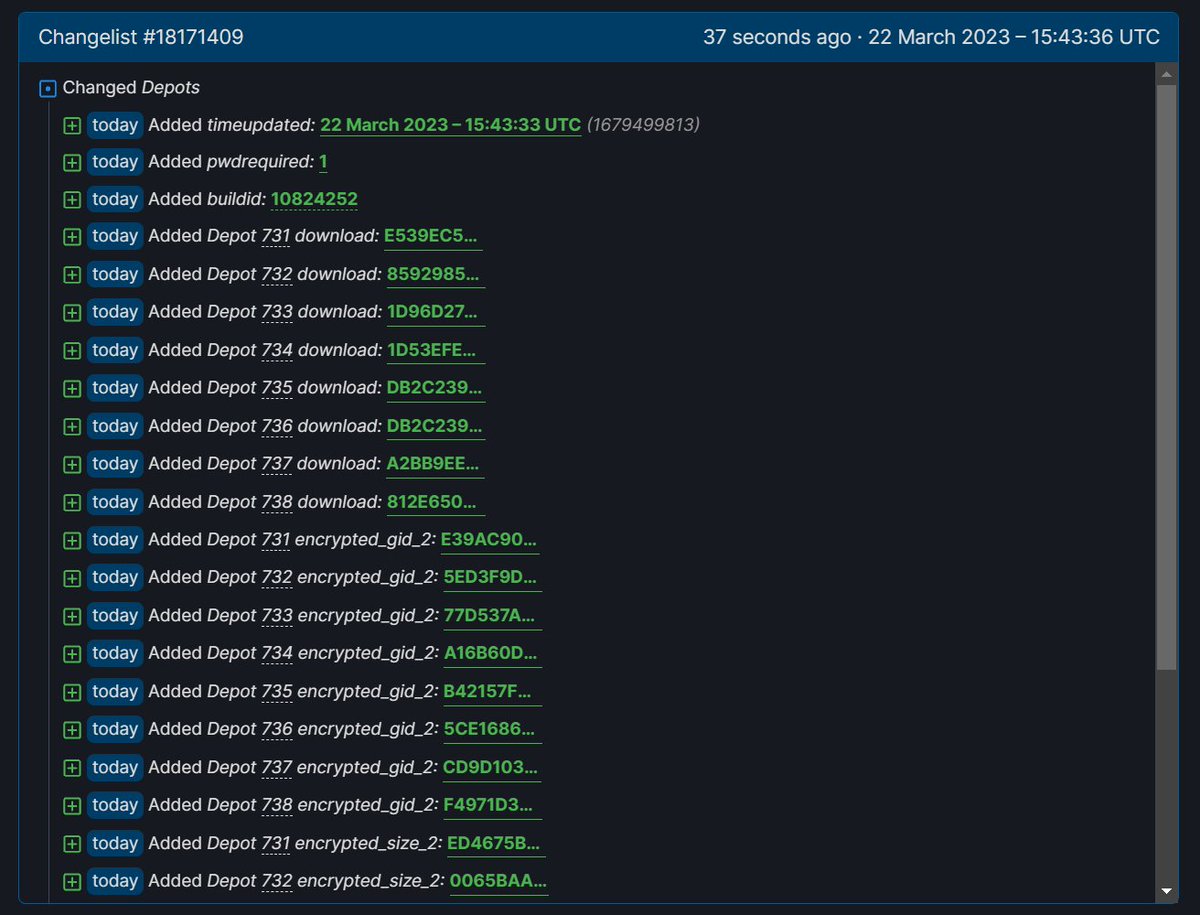
Task: Click download hash A2BB9EE...
Action: point(435,465)
